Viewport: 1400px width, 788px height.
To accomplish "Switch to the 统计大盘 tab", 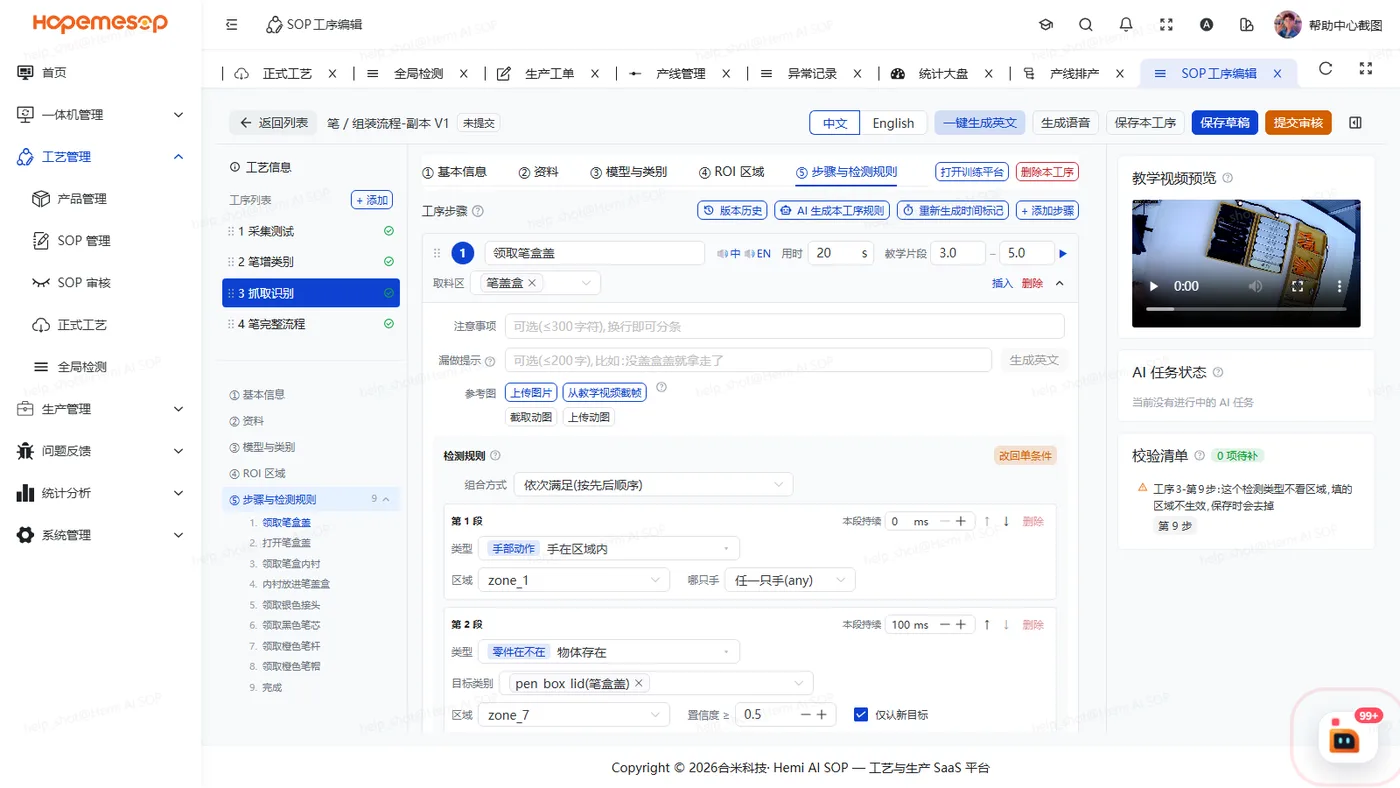I will 943,73.
